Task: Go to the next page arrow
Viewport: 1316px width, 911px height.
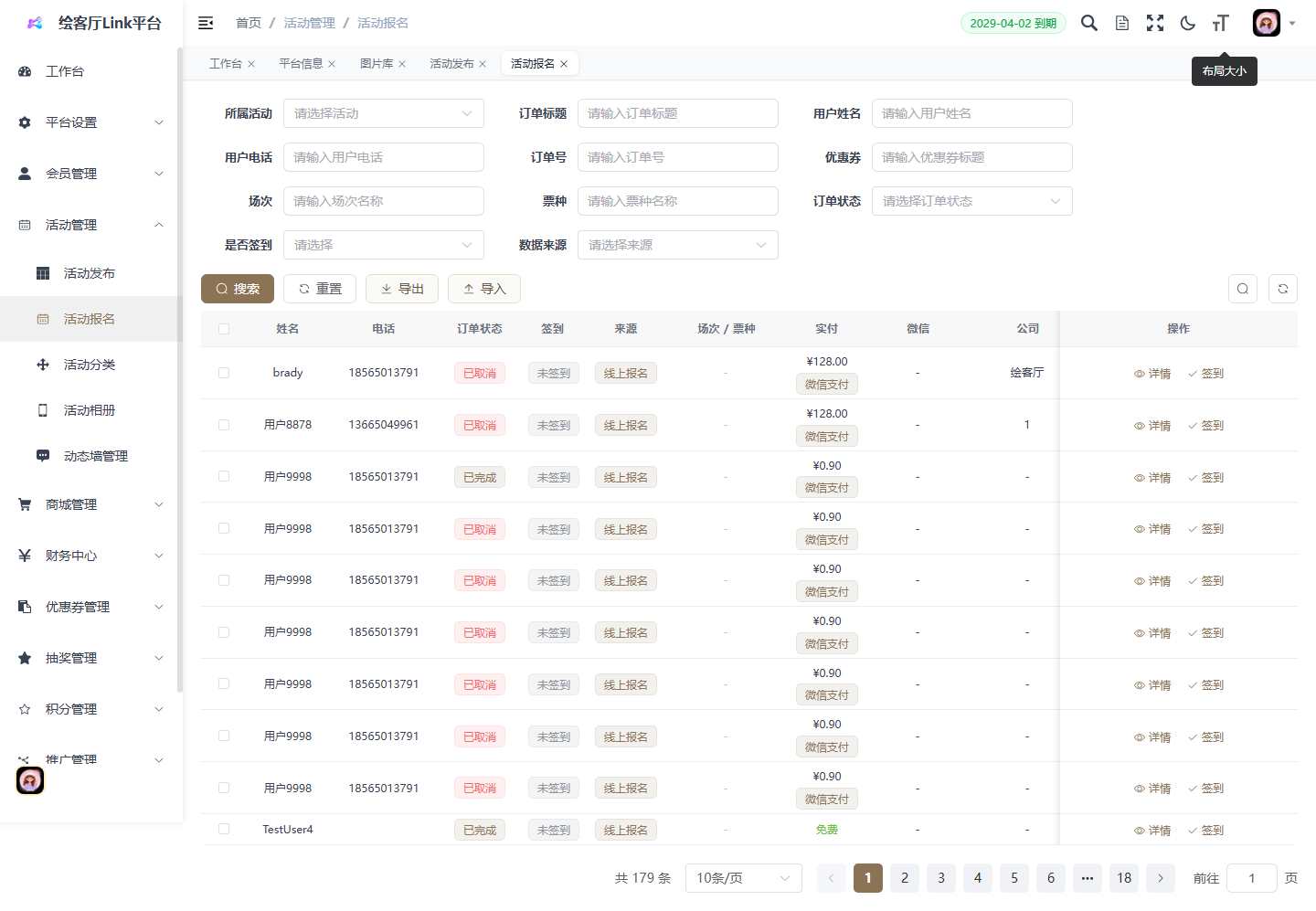Action: (1161, 878)
